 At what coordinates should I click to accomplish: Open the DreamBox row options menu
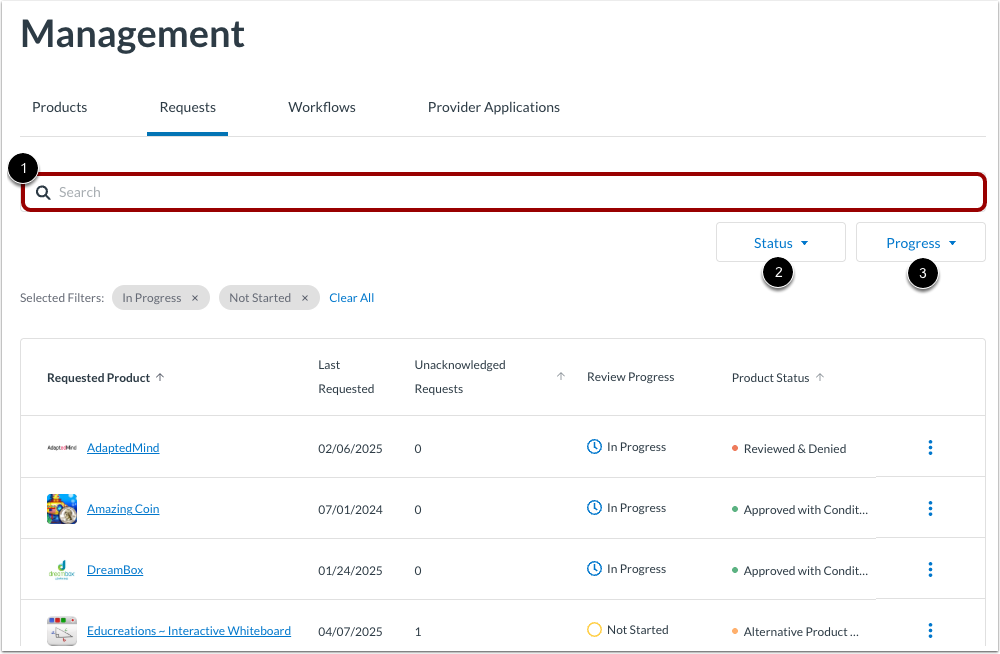coord(930,570)
